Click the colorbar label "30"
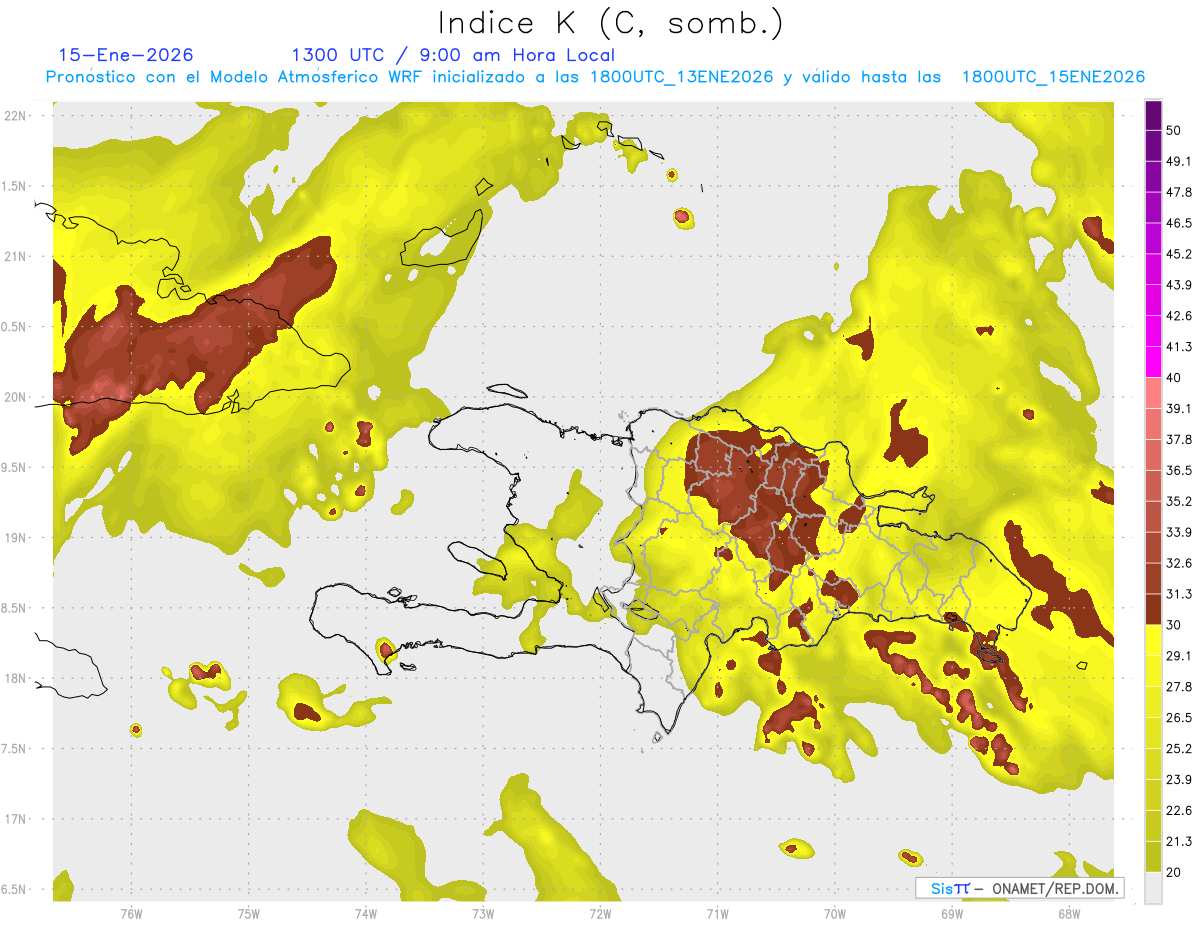Screen dimensions: 1200x927 [1174, 625]
